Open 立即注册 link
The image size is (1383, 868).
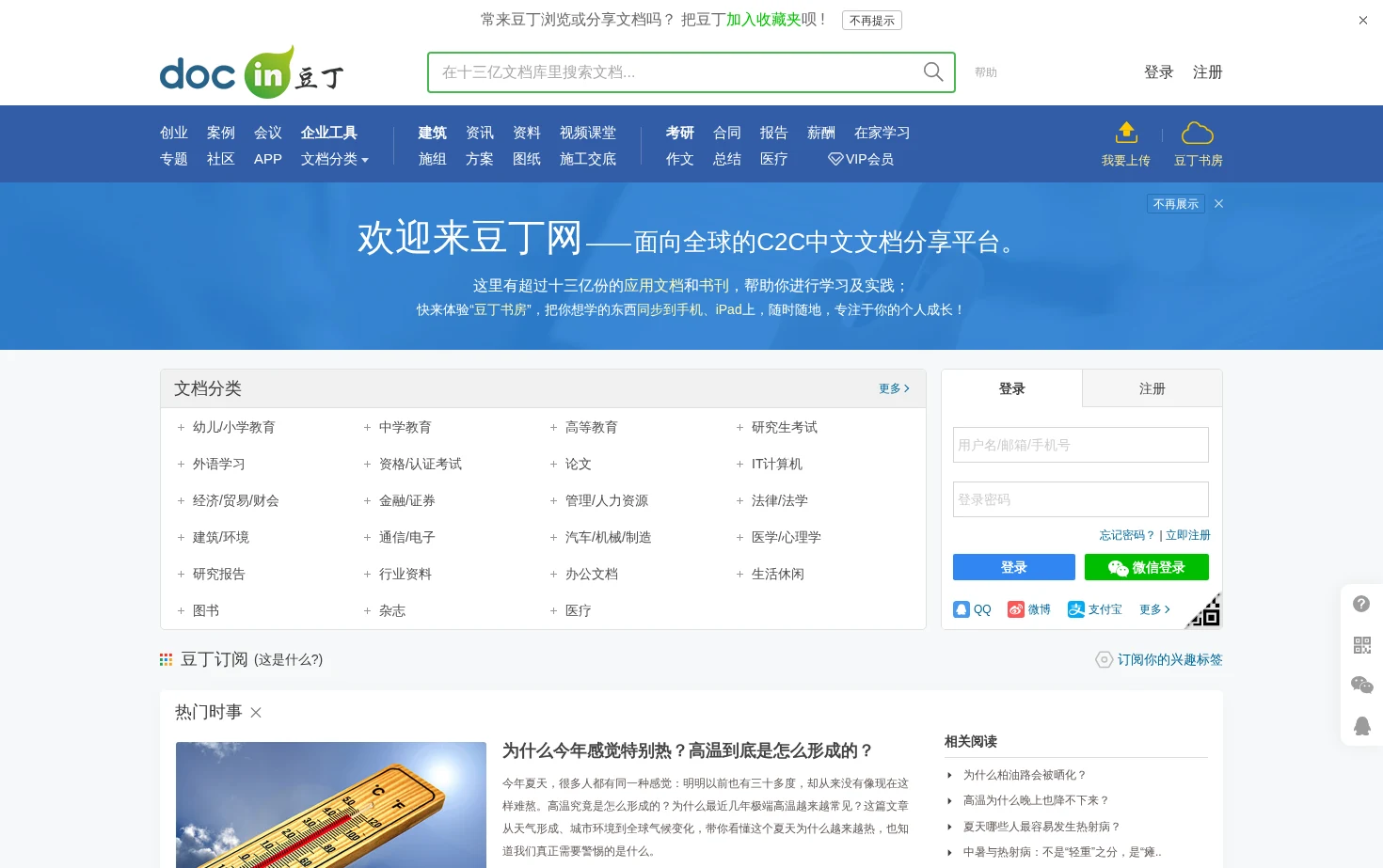[1188, 535]
